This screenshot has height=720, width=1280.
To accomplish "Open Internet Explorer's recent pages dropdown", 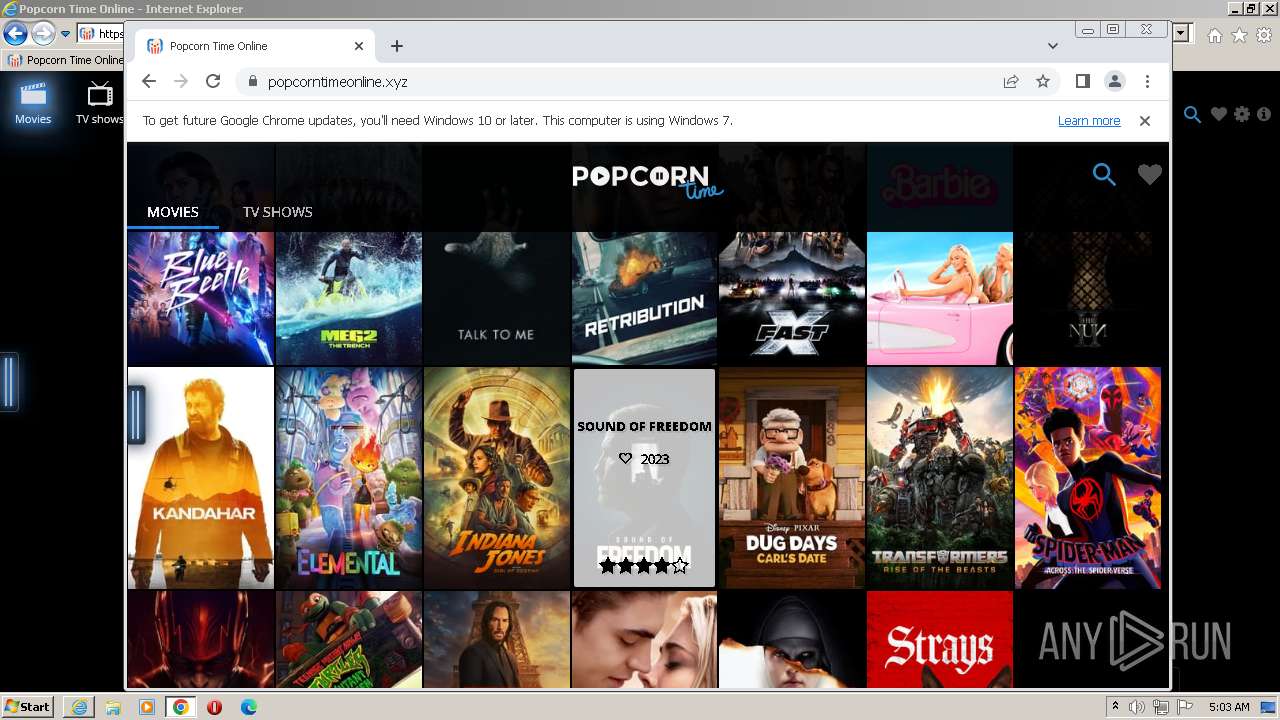I will click(x=65, y=34).
